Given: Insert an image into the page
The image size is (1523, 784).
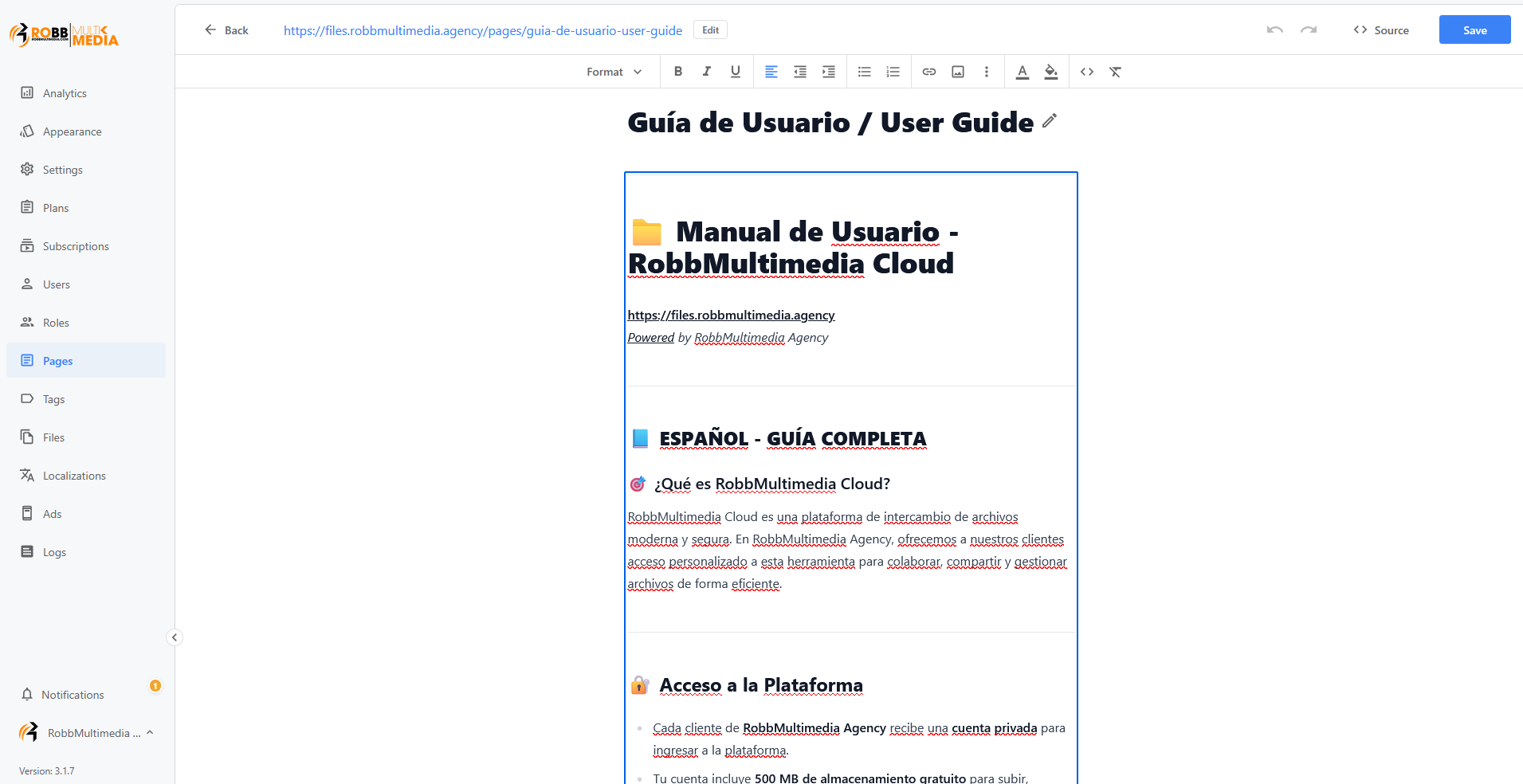Looking at the screenshot, I should pyautogui.click(x=958, y=72).
